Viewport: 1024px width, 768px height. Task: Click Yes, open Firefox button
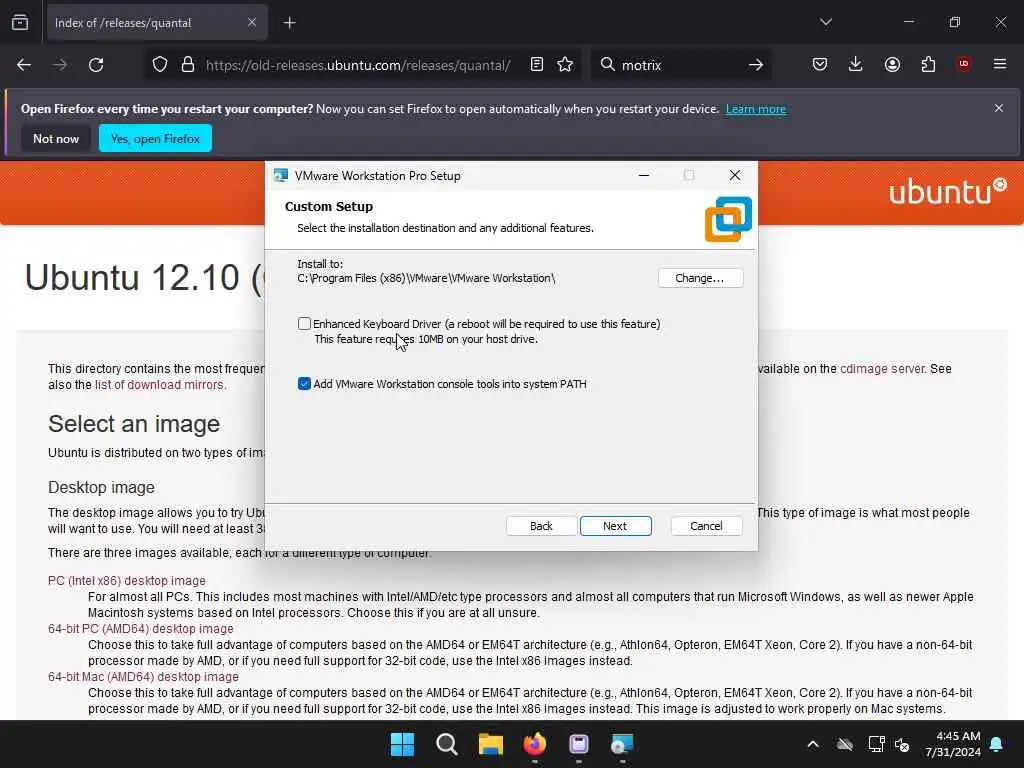pyautogui.click(x=155, y=138)
